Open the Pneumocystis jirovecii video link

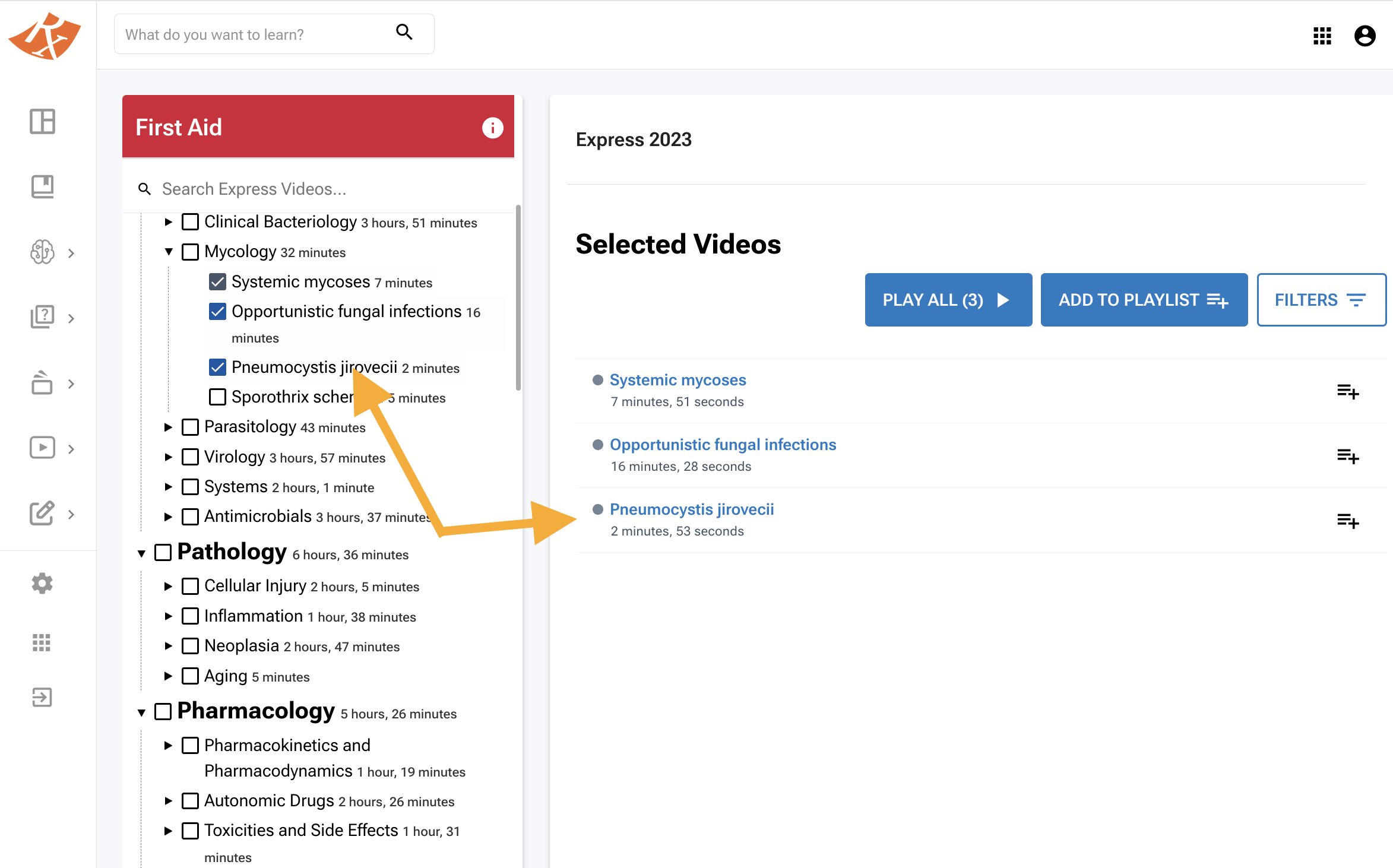(x=692, y=509)
